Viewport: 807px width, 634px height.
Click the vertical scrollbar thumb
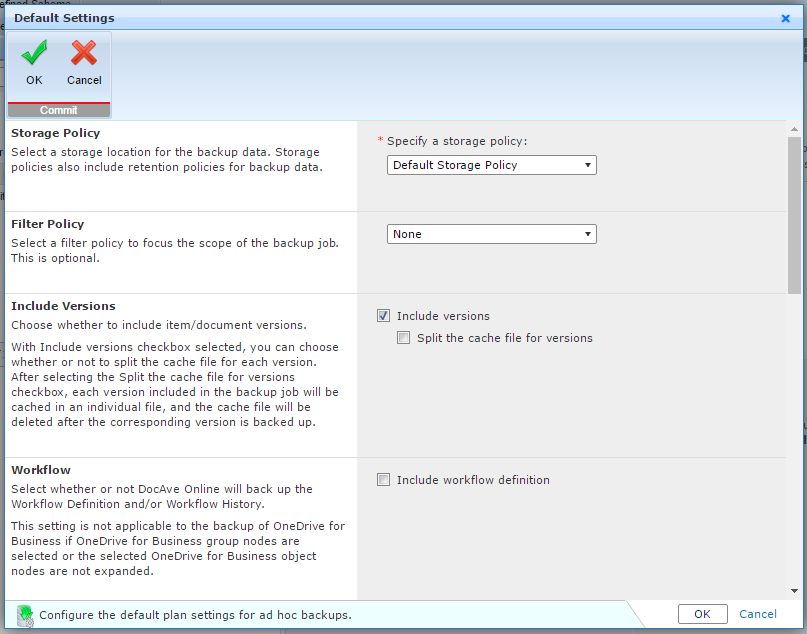click(794, 215)
